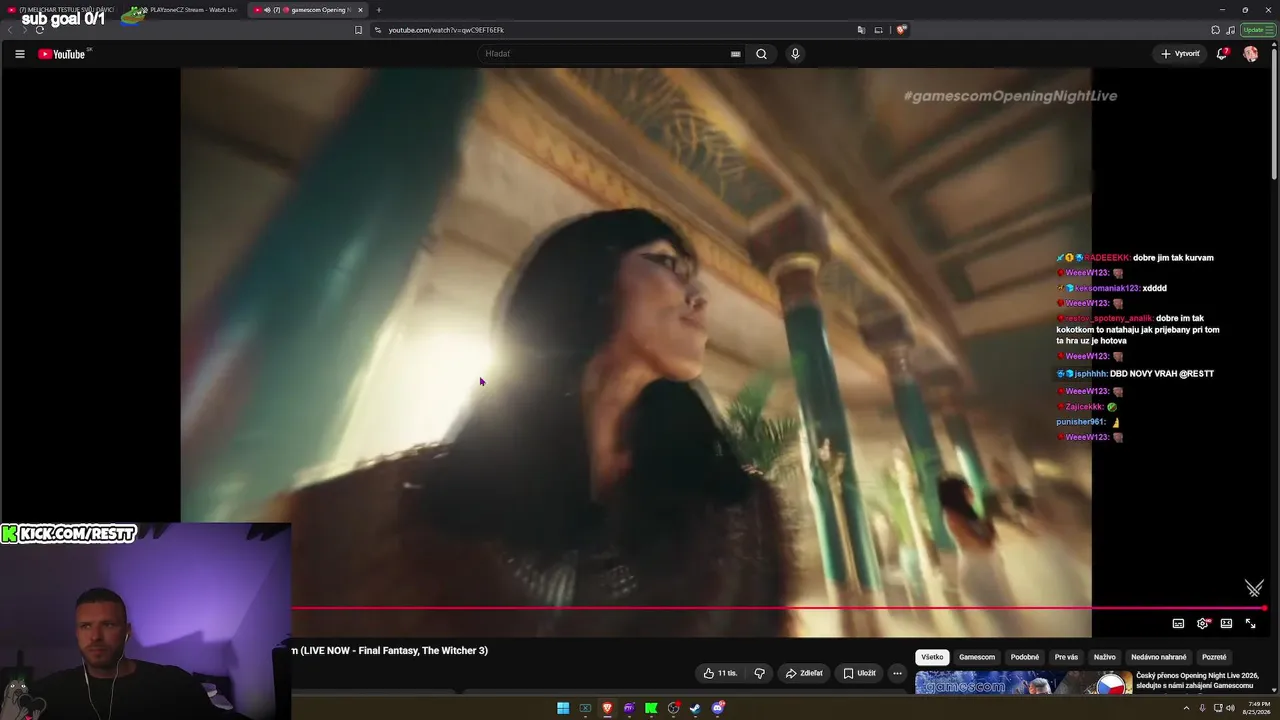Viewport: 1280px width, 720px height.
Task: Open Steam from the taskbar
Action: tap(695, 708)
